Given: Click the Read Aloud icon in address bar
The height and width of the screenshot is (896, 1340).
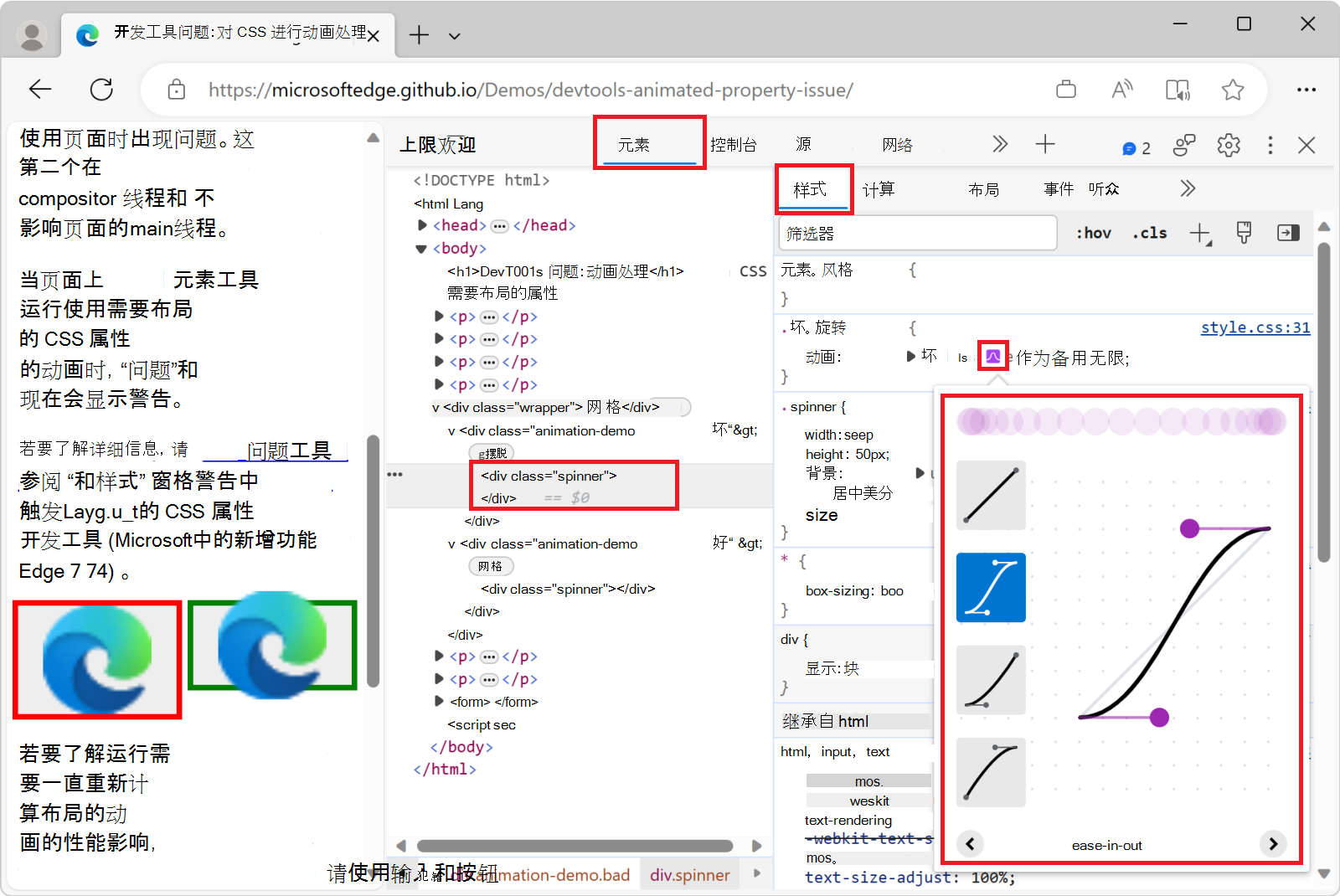Looking at the screenshot, I should (1122, 89).
